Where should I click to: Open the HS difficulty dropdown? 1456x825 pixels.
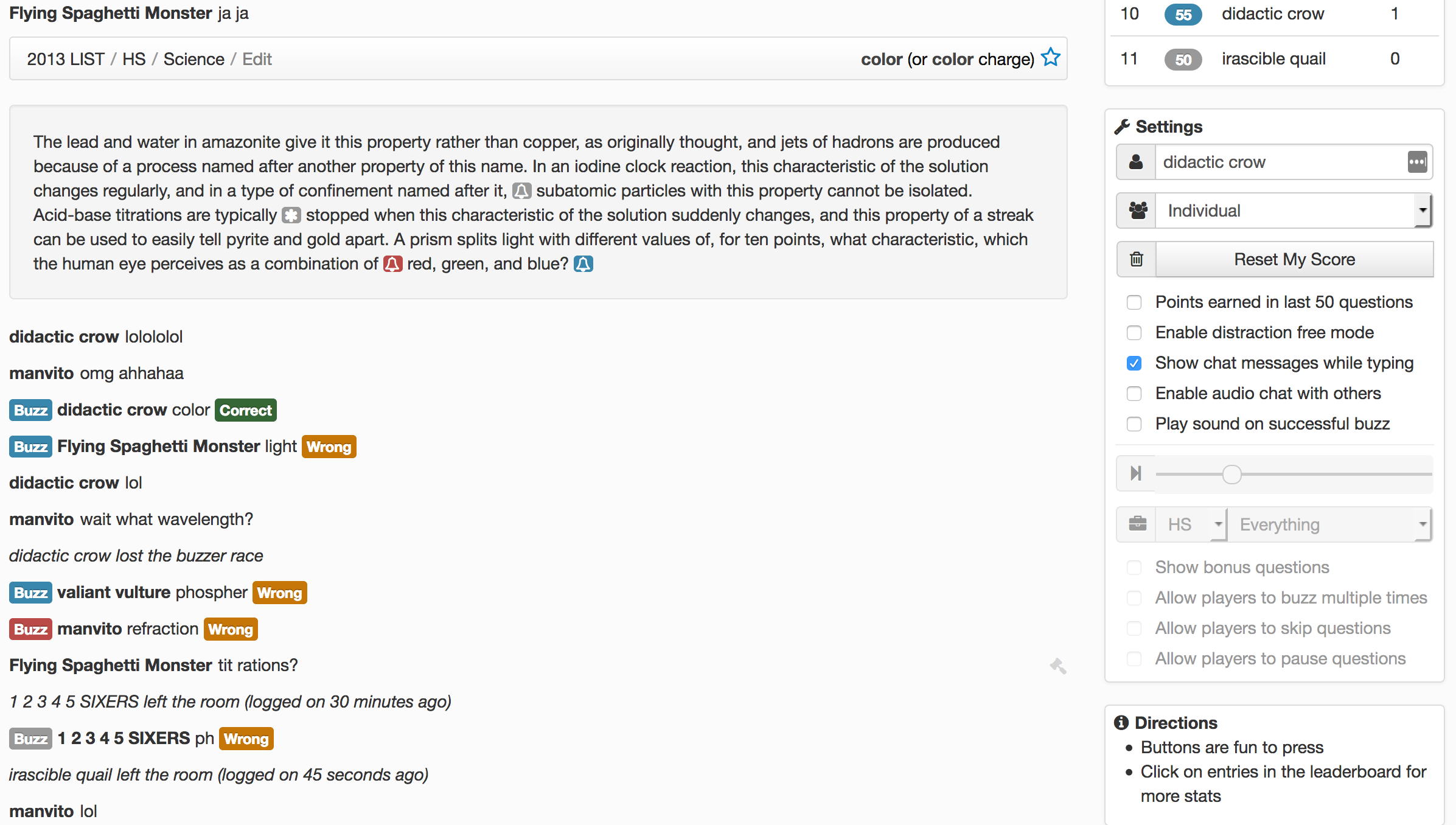pyautogui.click(x=1191, y=524)
